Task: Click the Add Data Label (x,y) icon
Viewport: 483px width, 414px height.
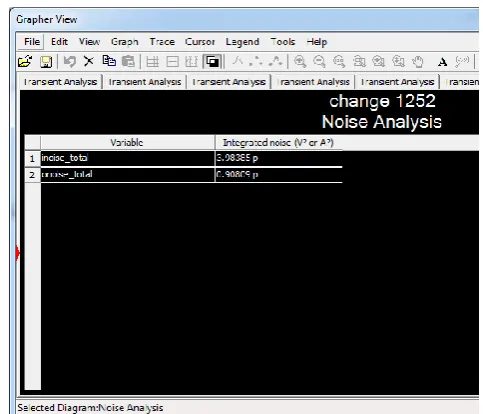Action: coord(462,62)
